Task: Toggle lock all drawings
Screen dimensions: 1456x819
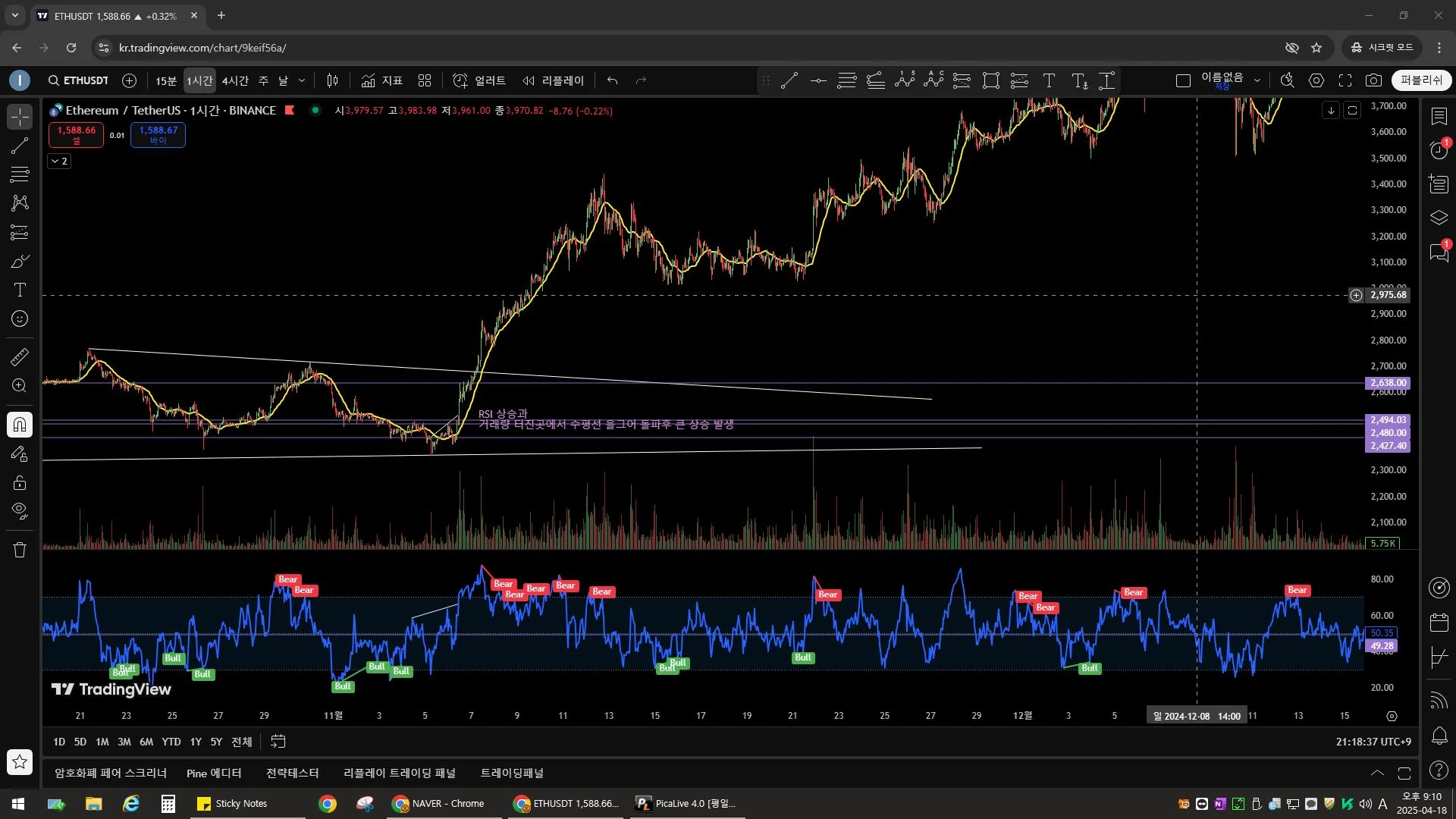Action: click(x=20, y=483)
